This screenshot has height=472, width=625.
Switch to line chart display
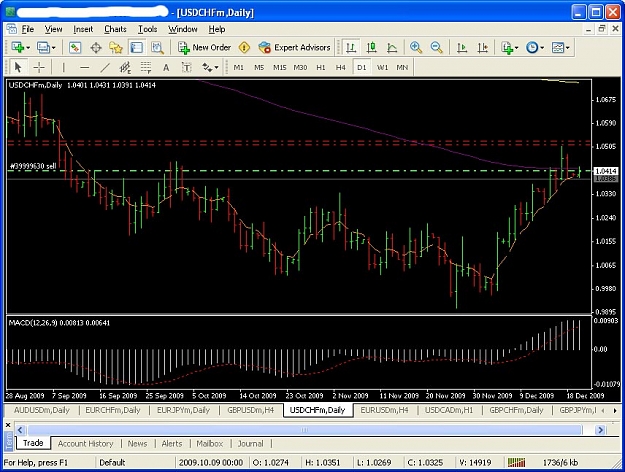[x=392, y=48]
